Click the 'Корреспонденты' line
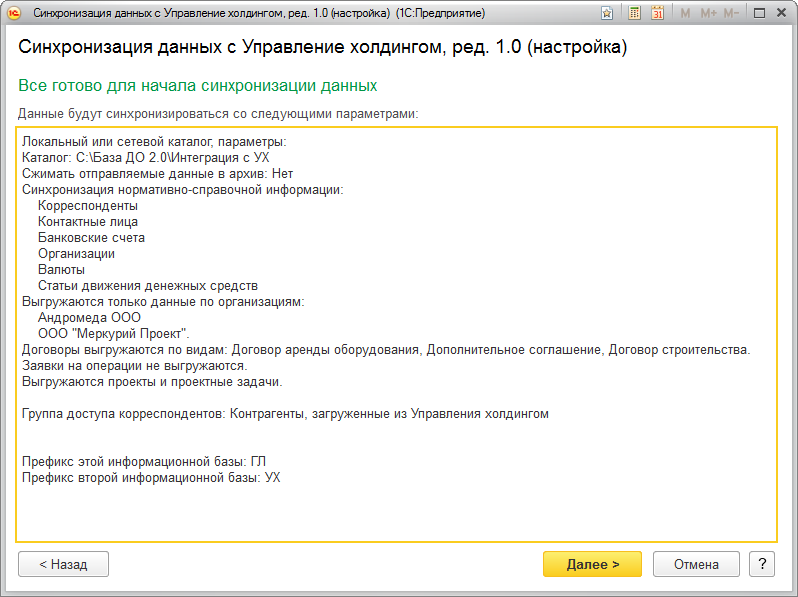Screen dimensions: 798x597 pos(88,206)
